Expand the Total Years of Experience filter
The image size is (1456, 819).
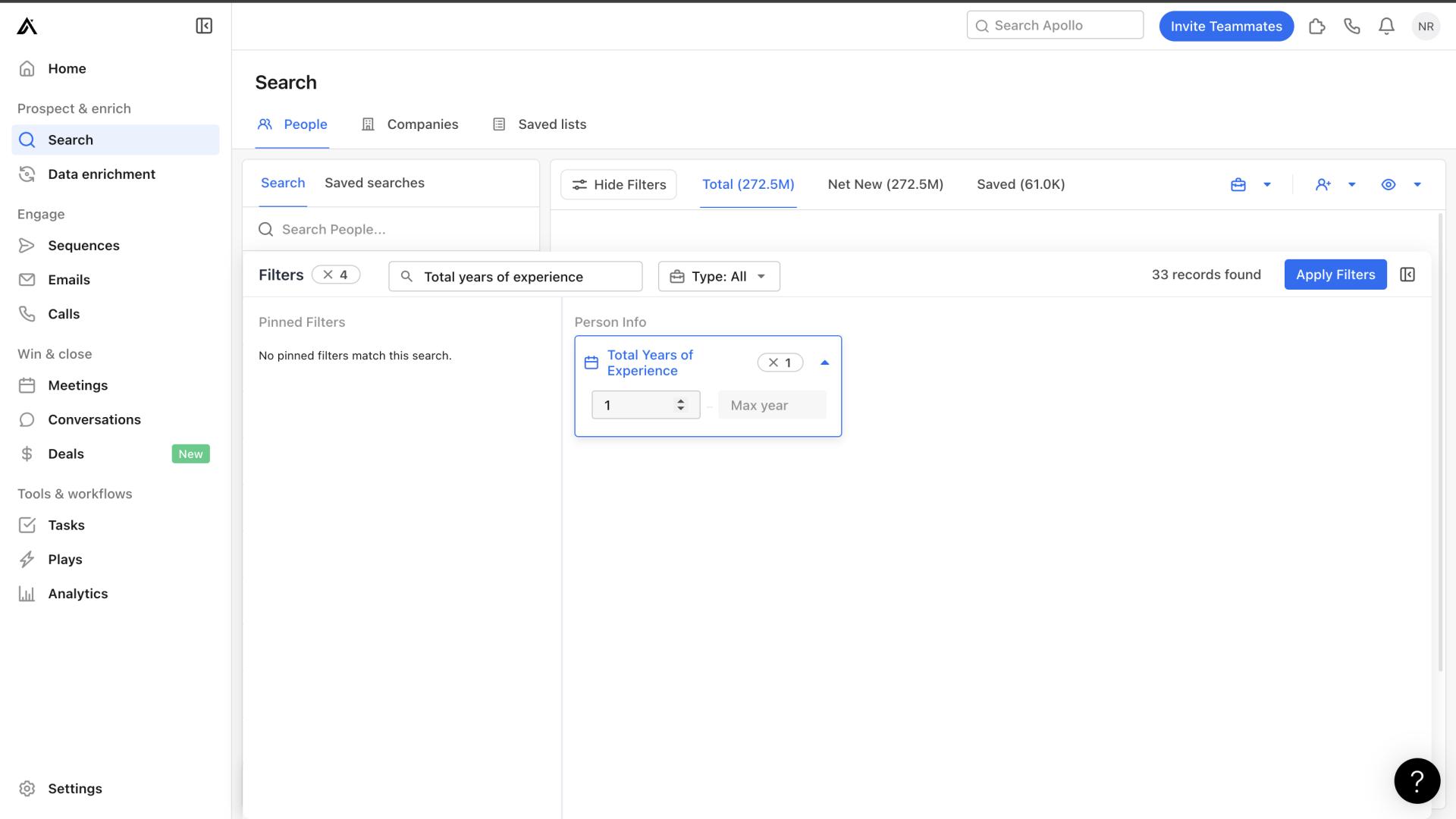(826, 362)
